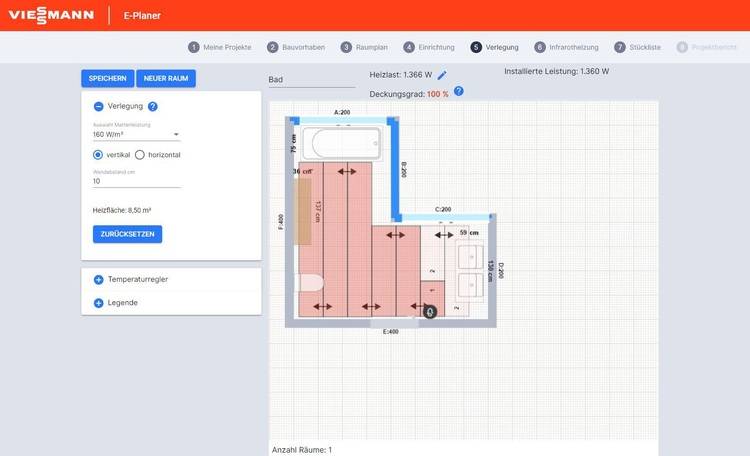
Task: Expand the Temperaturregler section
Action: click(98, 279)
